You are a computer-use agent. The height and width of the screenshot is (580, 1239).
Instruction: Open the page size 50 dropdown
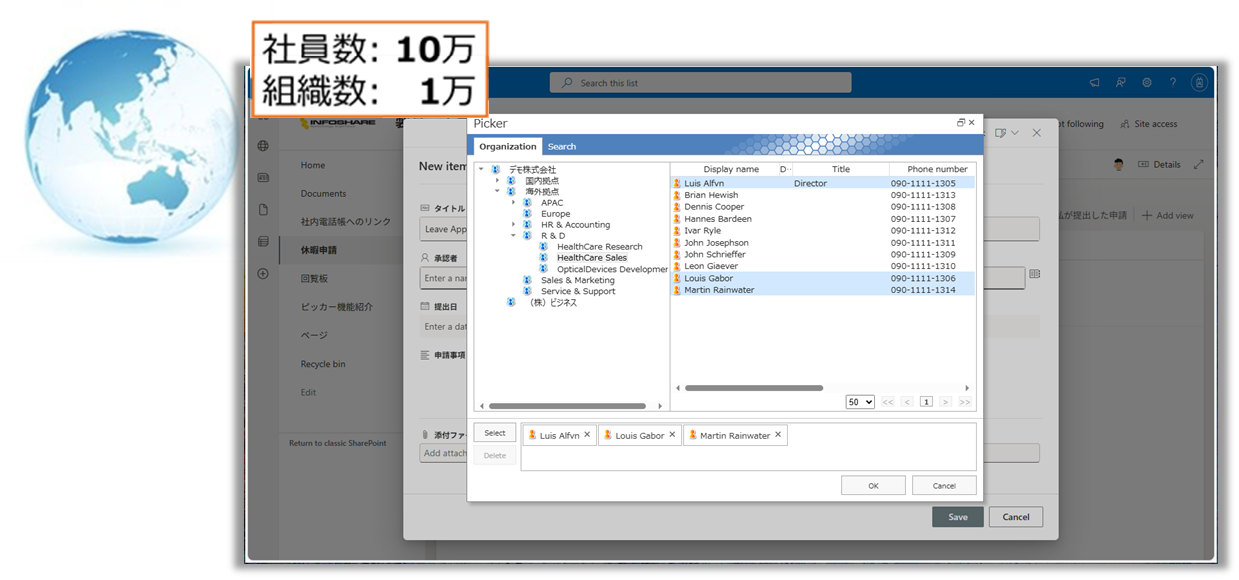point(860,402)
